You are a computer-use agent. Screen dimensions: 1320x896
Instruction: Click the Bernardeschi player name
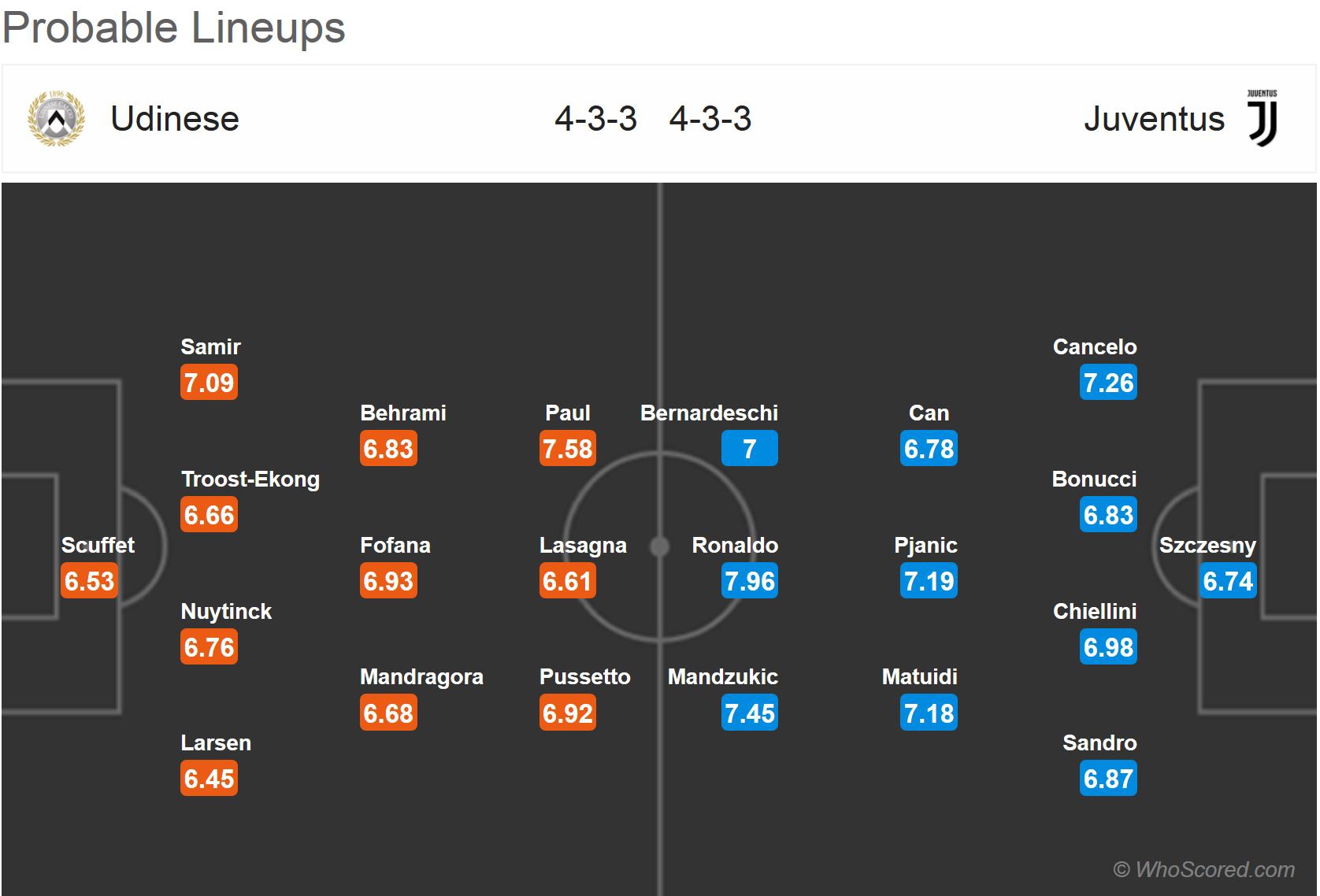709,413
